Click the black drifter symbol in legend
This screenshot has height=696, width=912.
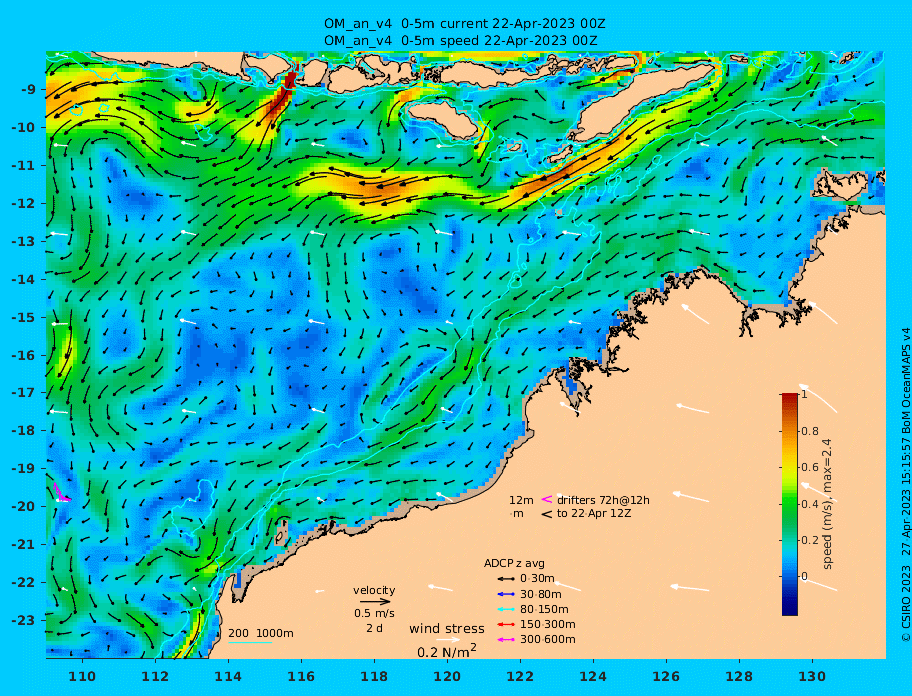(547, 514)
